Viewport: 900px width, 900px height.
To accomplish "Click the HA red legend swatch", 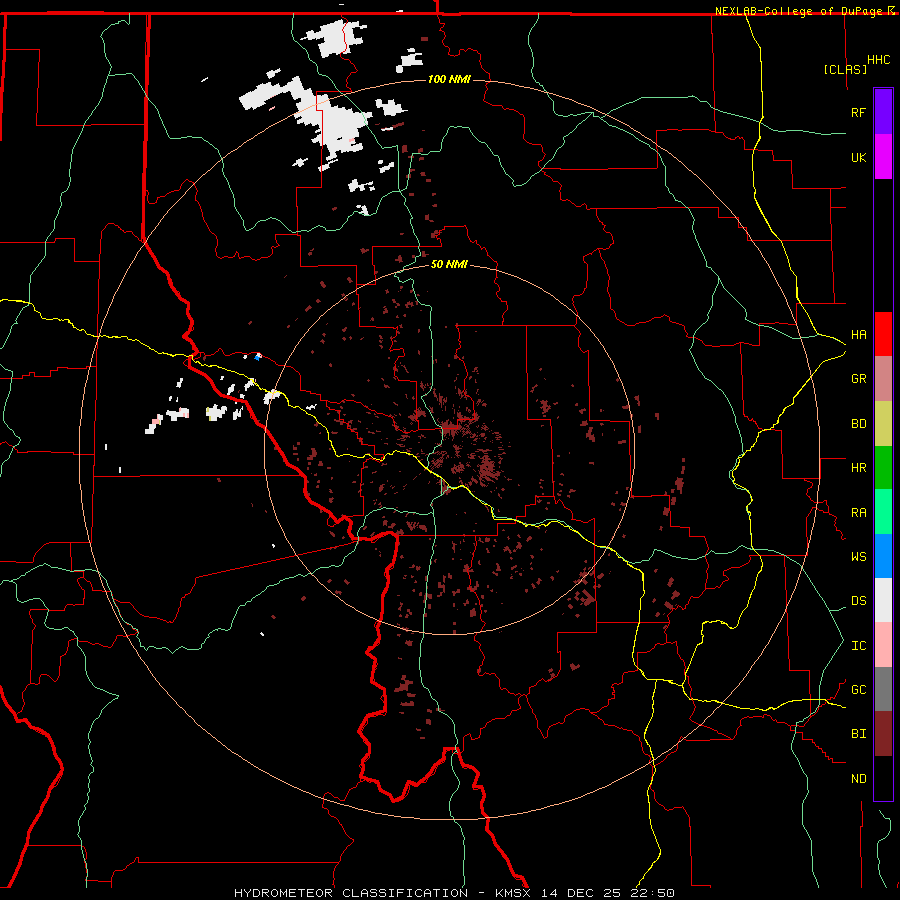I will point(883,334).
